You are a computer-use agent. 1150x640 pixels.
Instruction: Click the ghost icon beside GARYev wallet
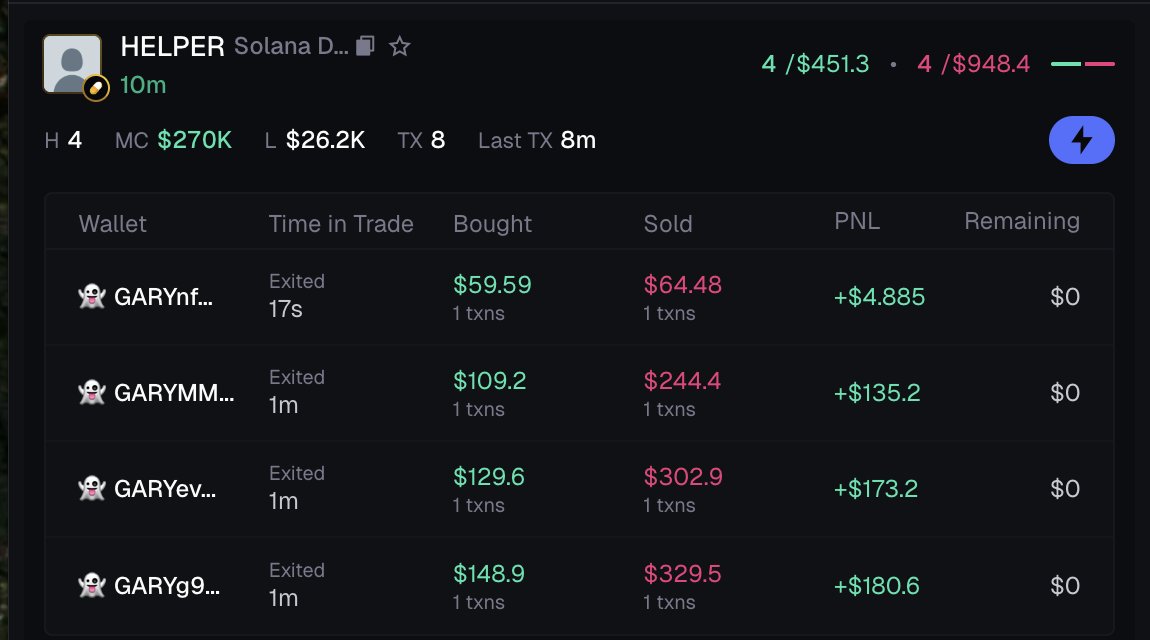[91, 489]
